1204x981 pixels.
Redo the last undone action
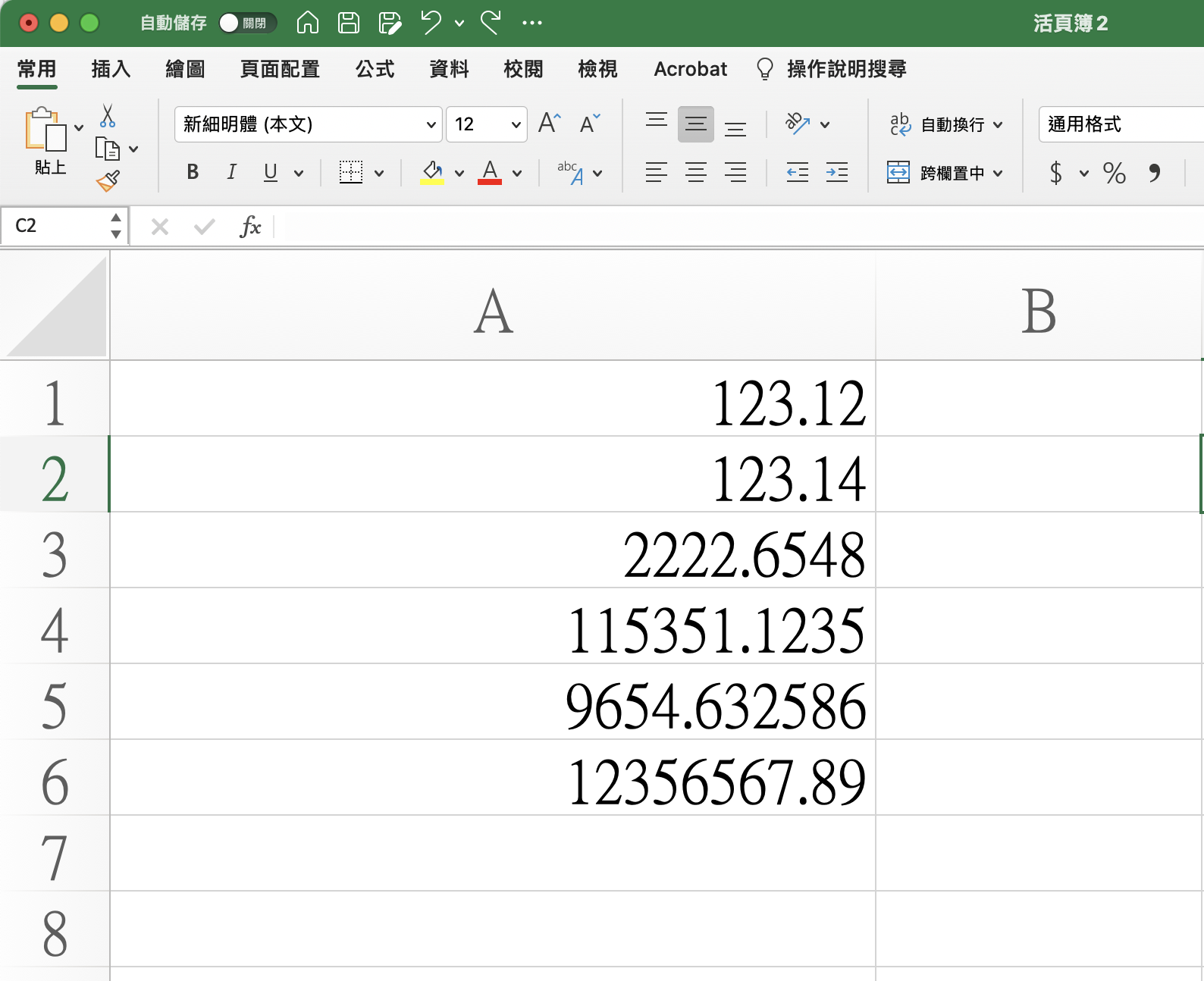(x=491, y=23)
